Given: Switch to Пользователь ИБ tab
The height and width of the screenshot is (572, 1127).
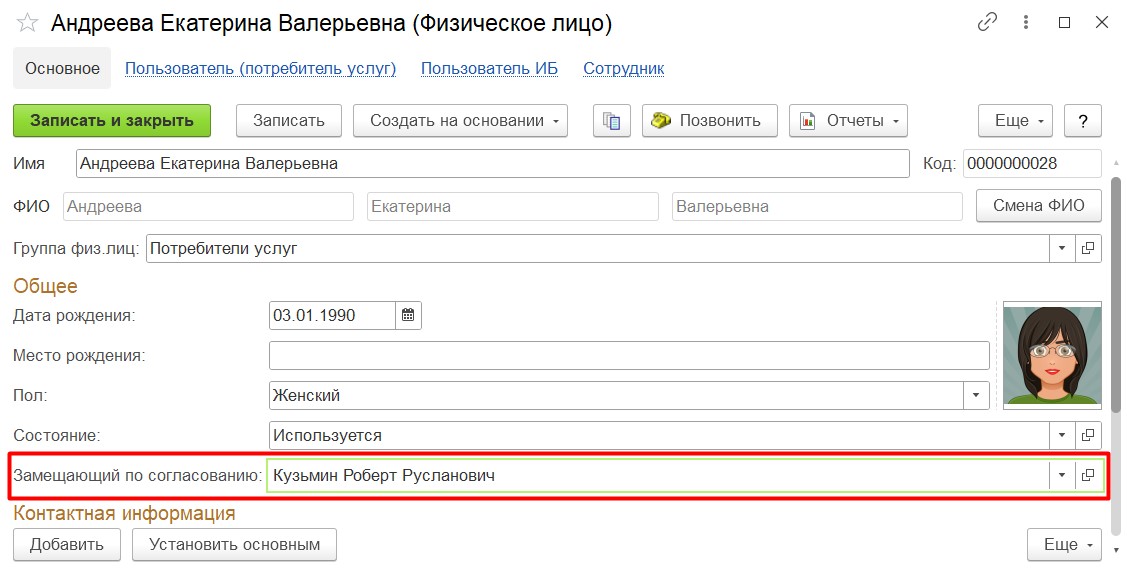Looking at the screenshot, I should (489, 69).
